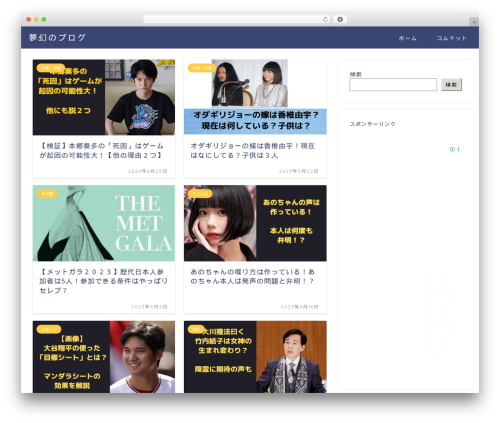Image resolution: width=500 pixels, height=423 pixels.
Task: Click category badge on 大川隆法 card
Action: (196, 329)
